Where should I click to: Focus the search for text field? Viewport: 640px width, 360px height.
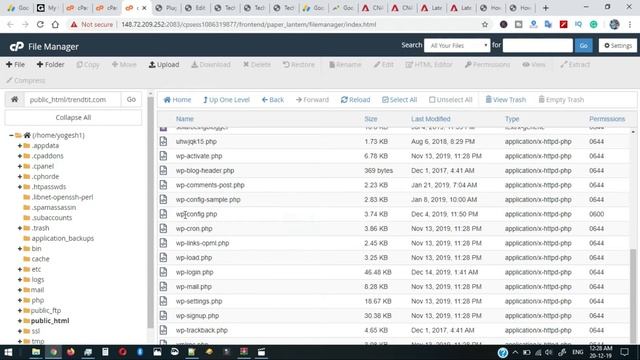[x=538, y=45]
